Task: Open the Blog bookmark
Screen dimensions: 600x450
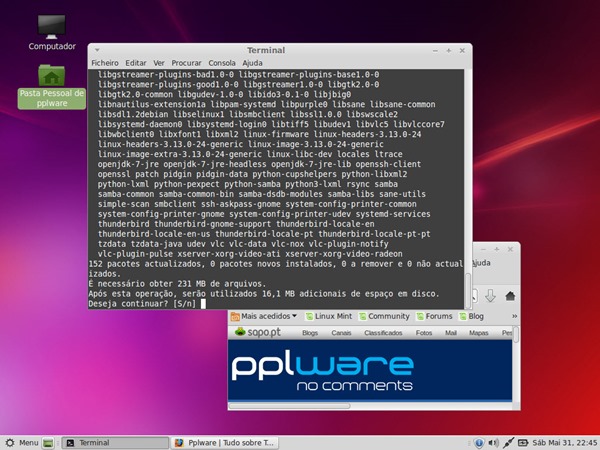Action: pos(472,316)
